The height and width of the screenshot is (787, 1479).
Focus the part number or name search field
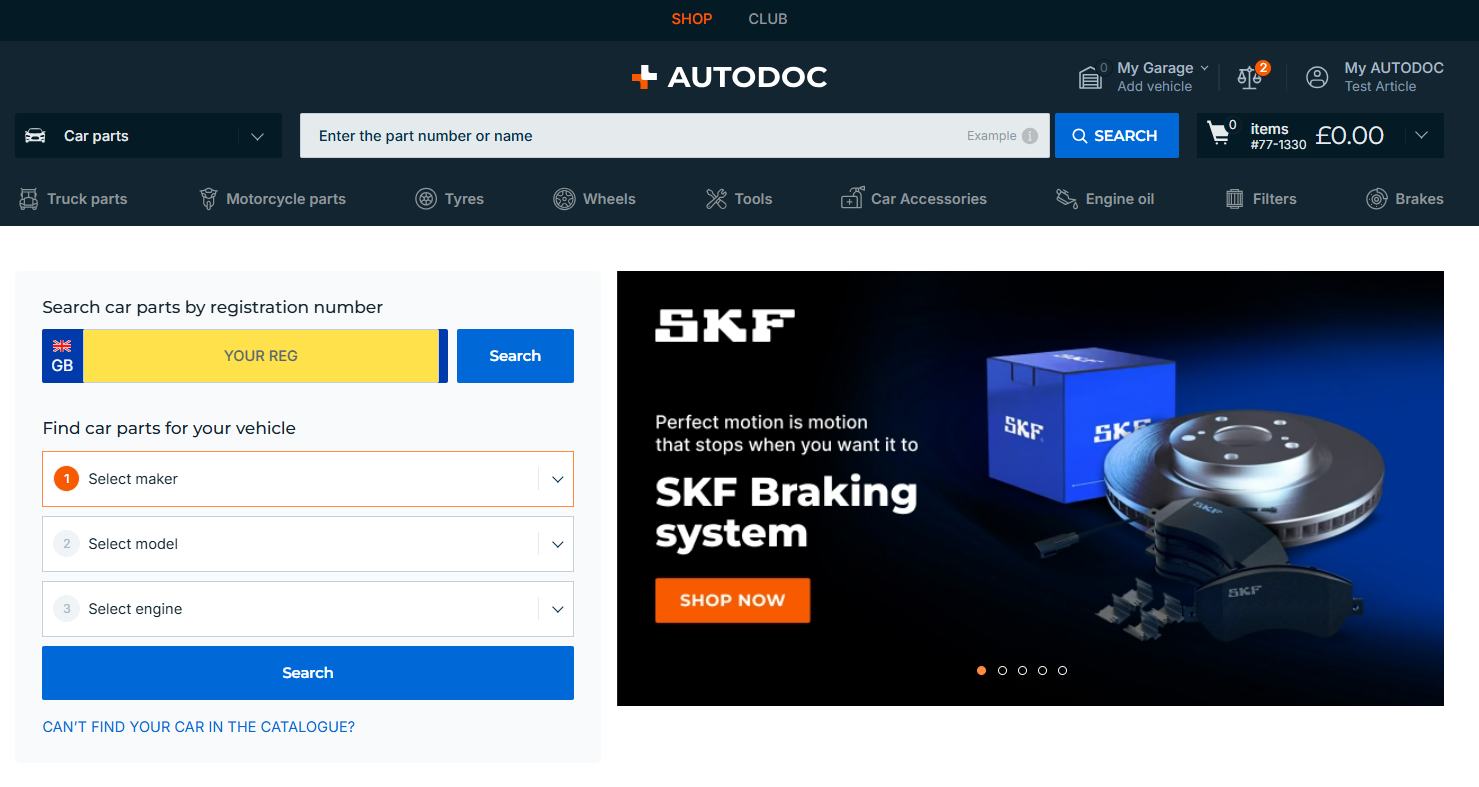click(x=675, y=135)
